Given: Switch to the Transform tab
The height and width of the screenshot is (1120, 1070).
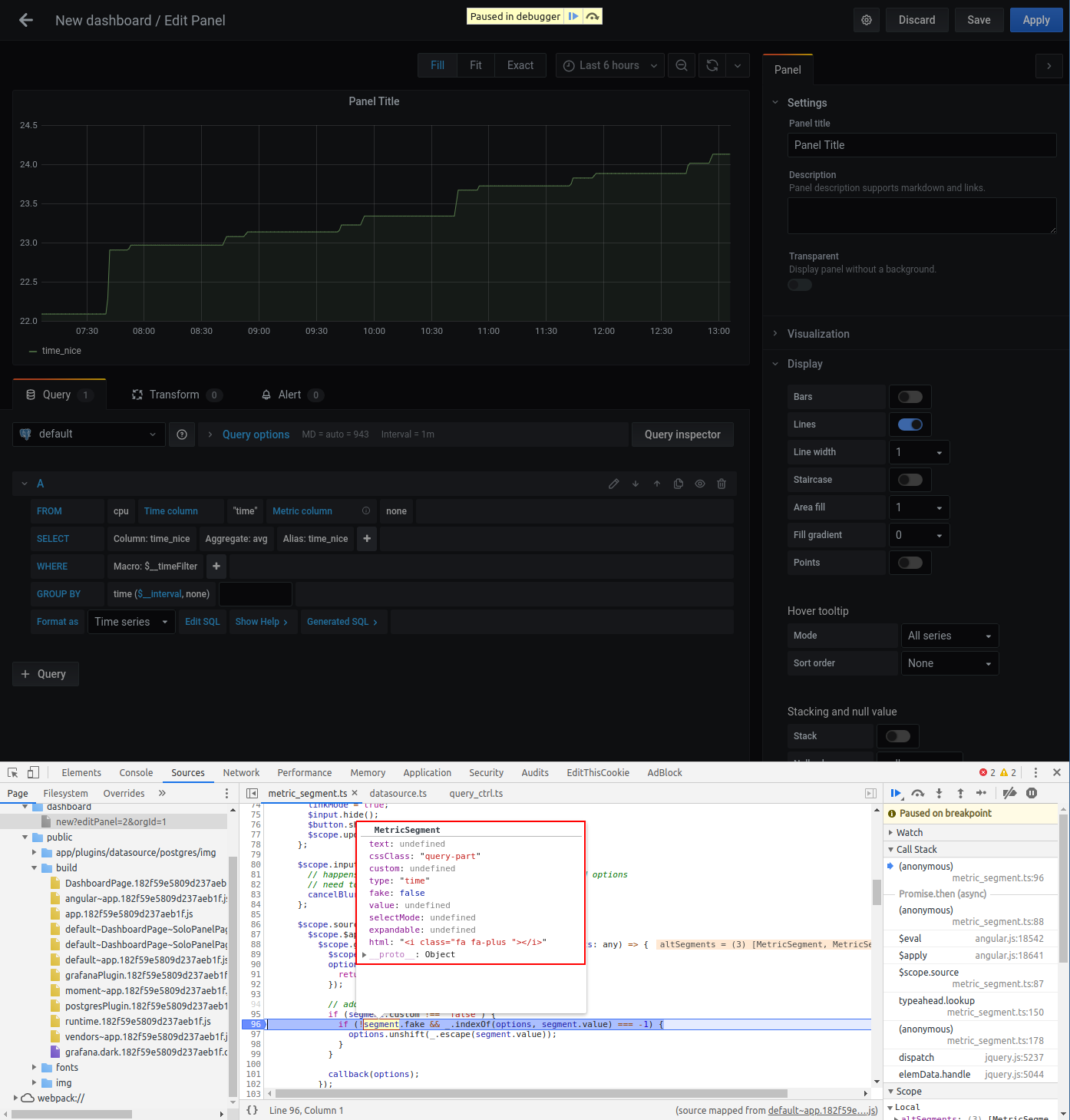Looking at the screenshot, I should [175, 395].
